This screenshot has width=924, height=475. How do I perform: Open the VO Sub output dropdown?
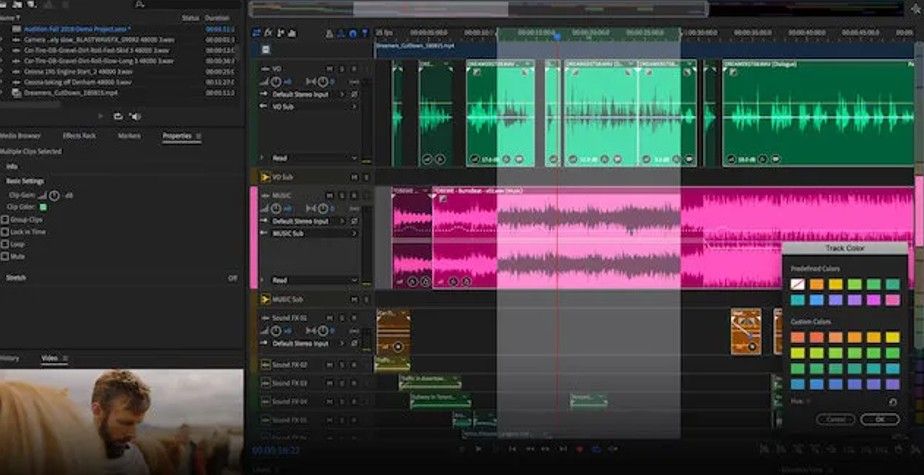[314, 107]
